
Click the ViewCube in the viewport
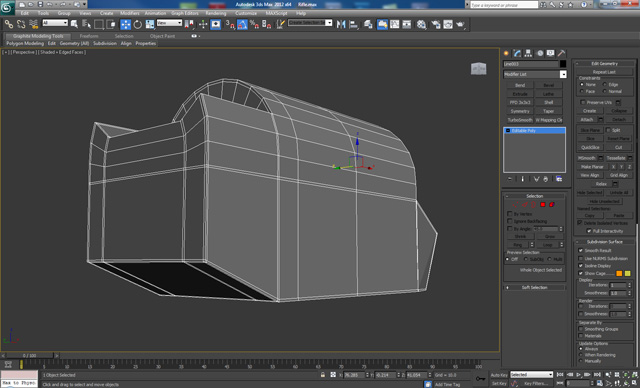(x=478, y=69)
